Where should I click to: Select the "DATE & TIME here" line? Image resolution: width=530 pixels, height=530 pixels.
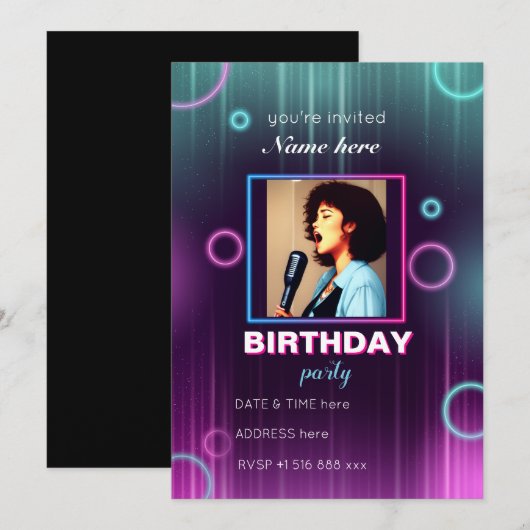coord(292,404)
